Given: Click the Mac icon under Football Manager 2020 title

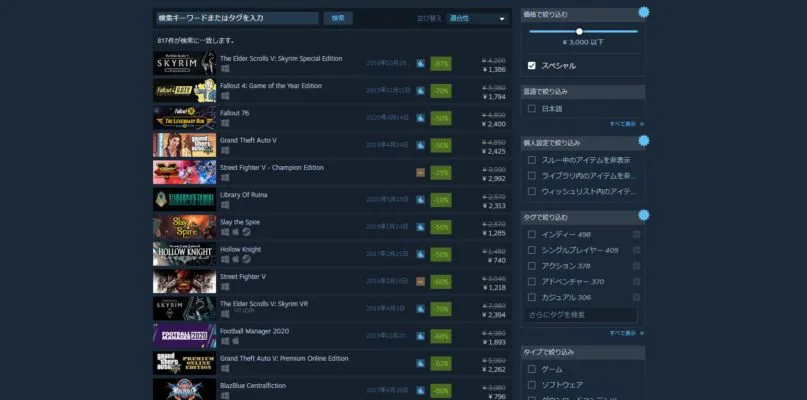Looking at the screenshot, I should (236, 341).
